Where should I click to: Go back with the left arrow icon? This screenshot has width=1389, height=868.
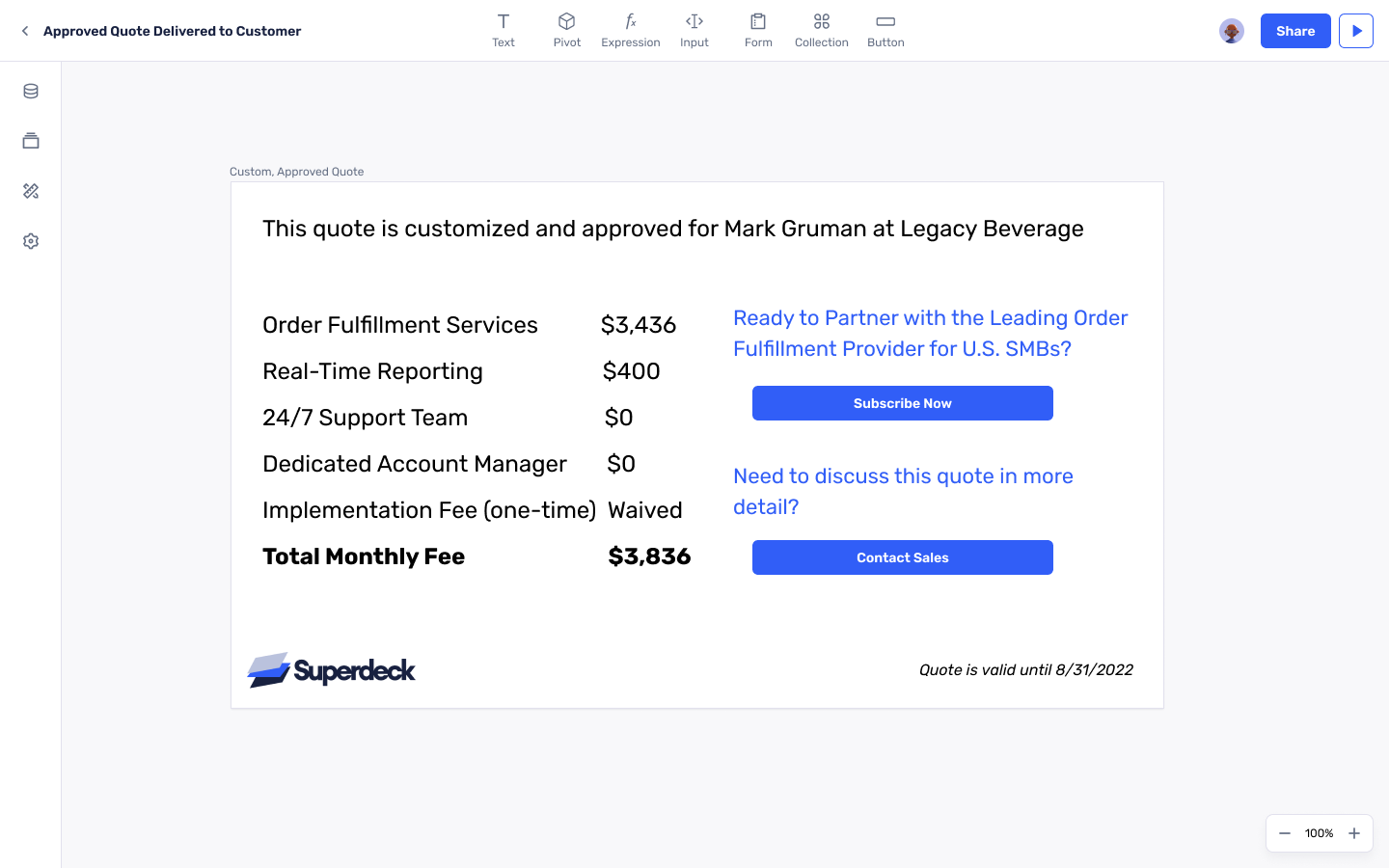pyautogui.click(x=25, y=31)
